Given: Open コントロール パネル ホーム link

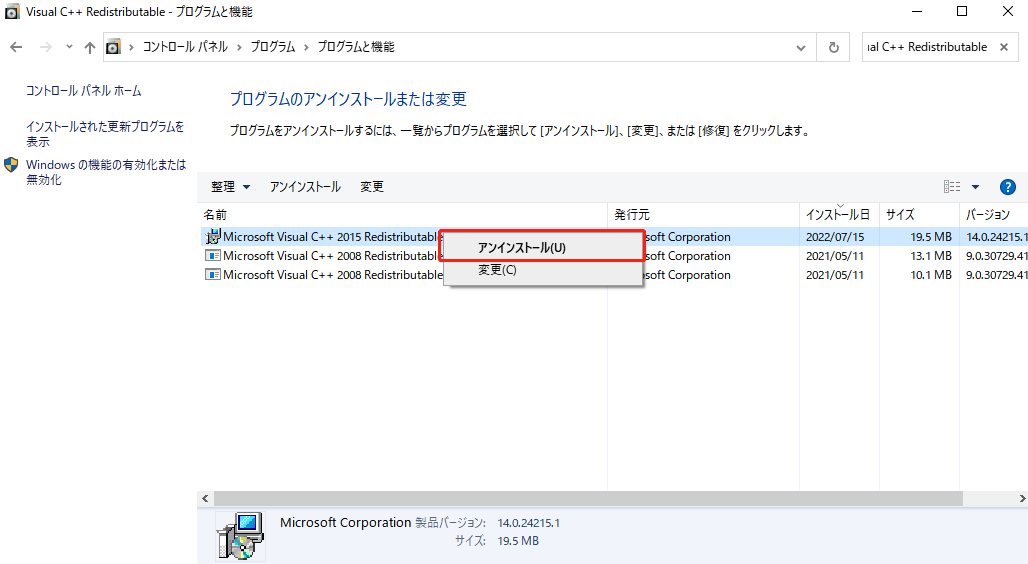Looking at the screenshot, I should 84,91.
